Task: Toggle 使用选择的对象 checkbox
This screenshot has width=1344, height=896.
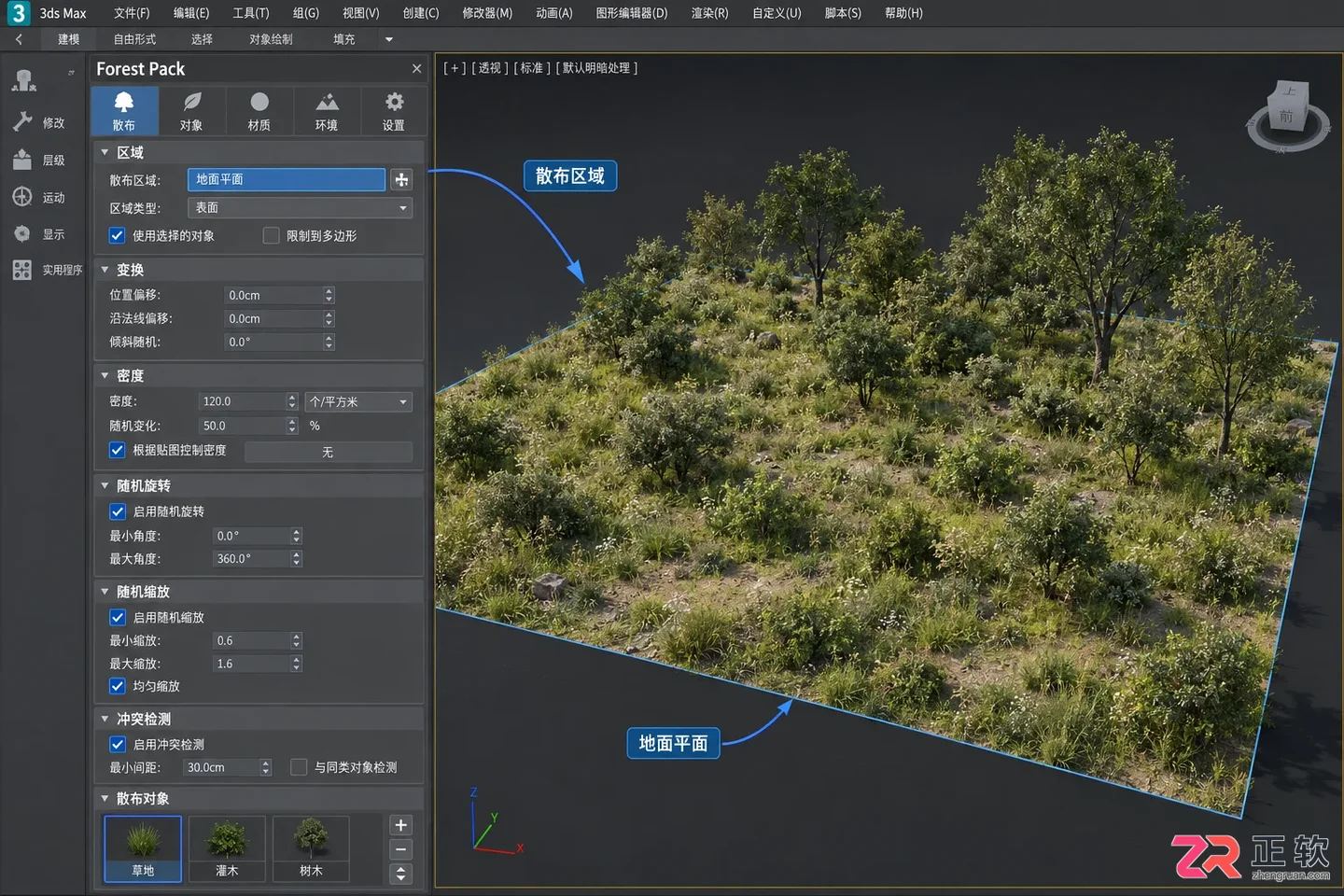Action: coord(117,235)
